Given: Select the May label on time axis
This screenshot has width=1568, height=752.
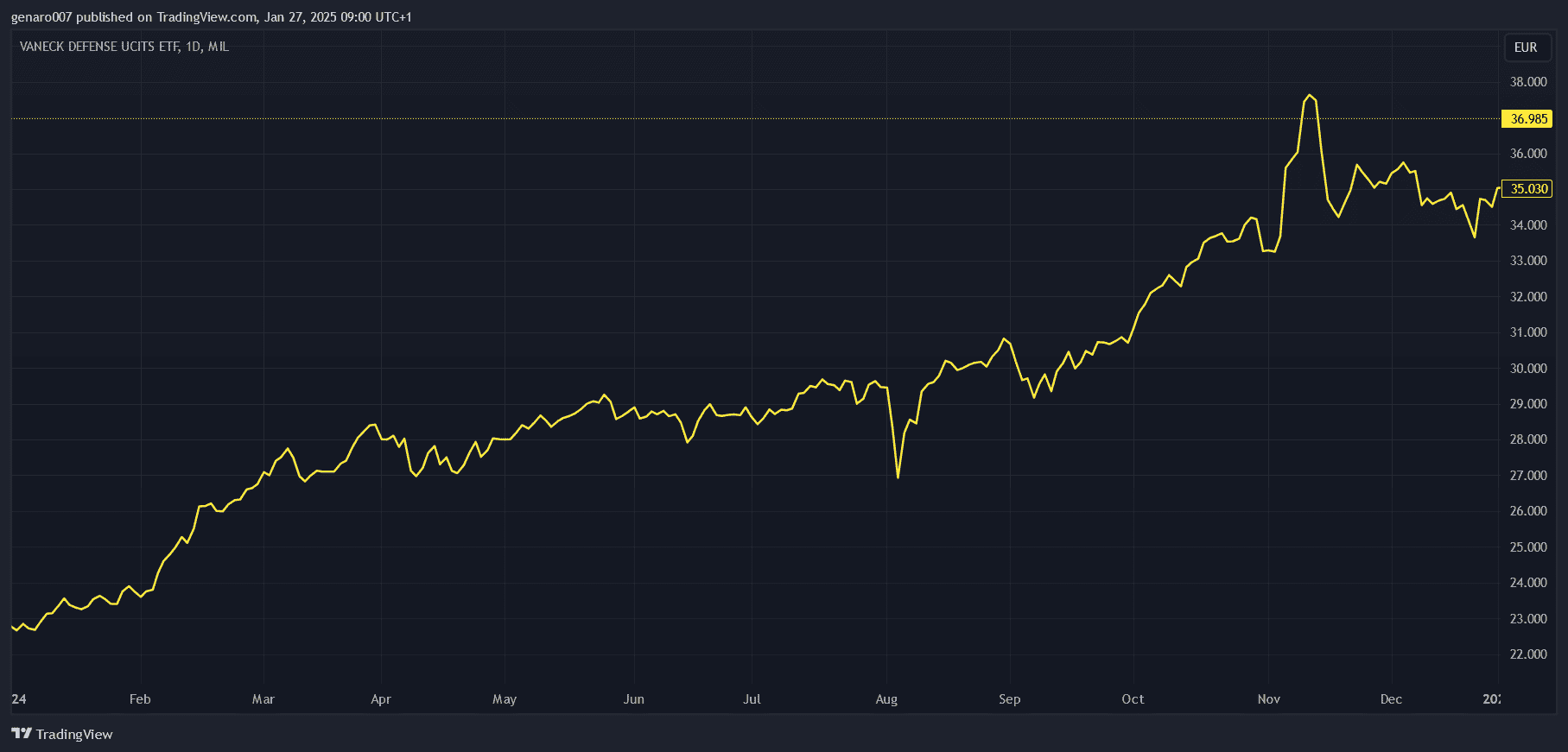Looking at the screenshot, I should tap(505, 699).
